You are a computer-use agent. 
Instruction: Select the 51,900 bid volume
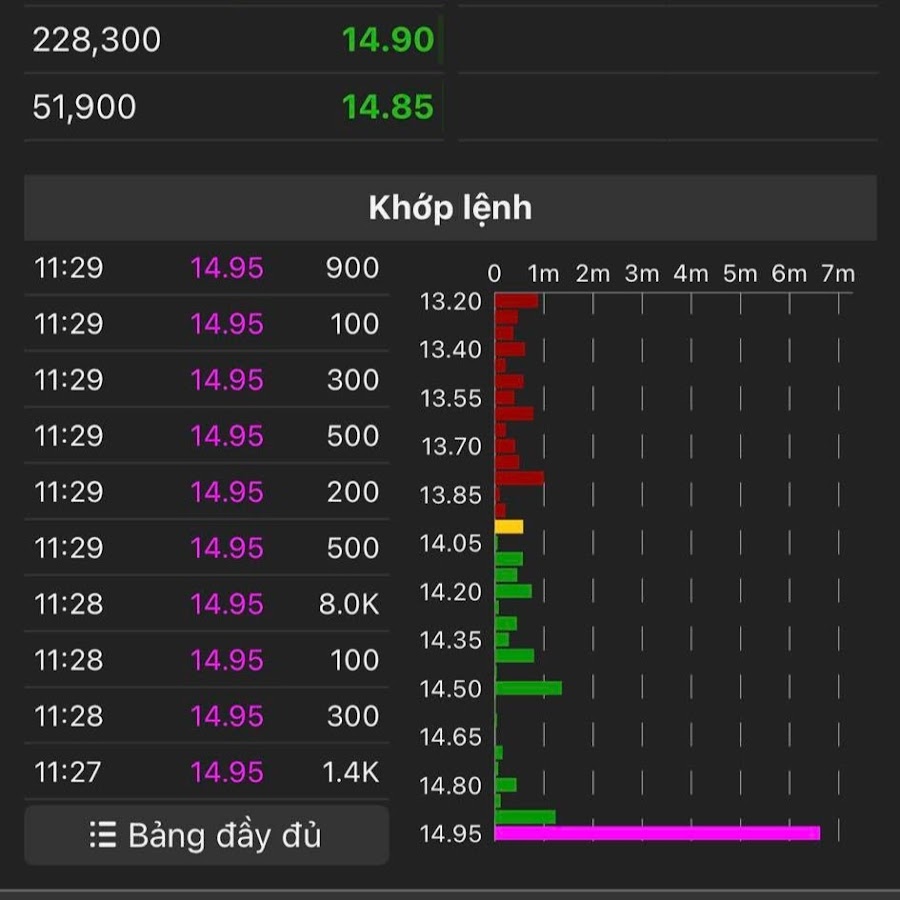tap(85, 107)
